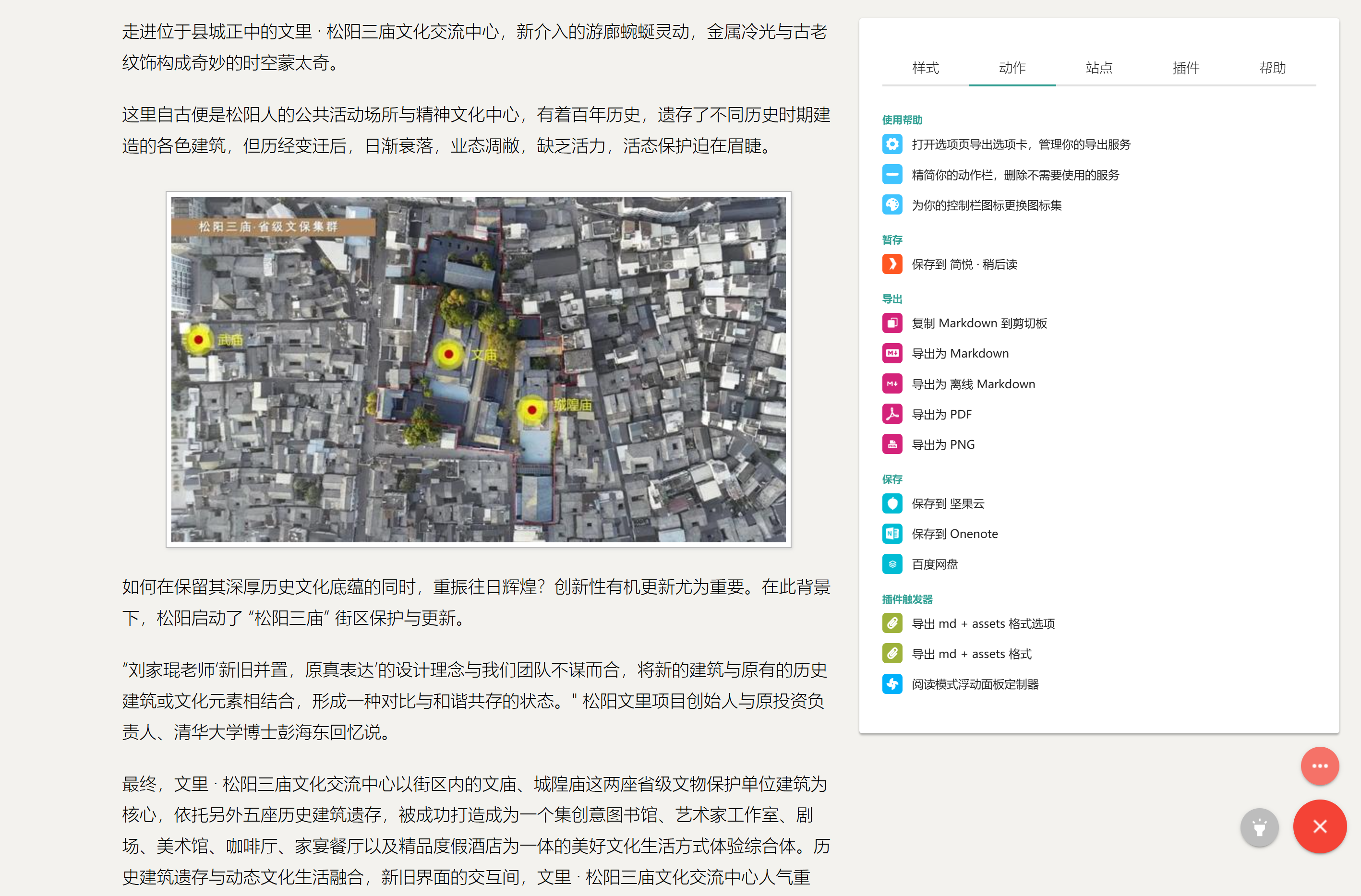Click the 保存到 Onenote icon
Viewport: 1361px width, 896px height.
pos(892,534)
